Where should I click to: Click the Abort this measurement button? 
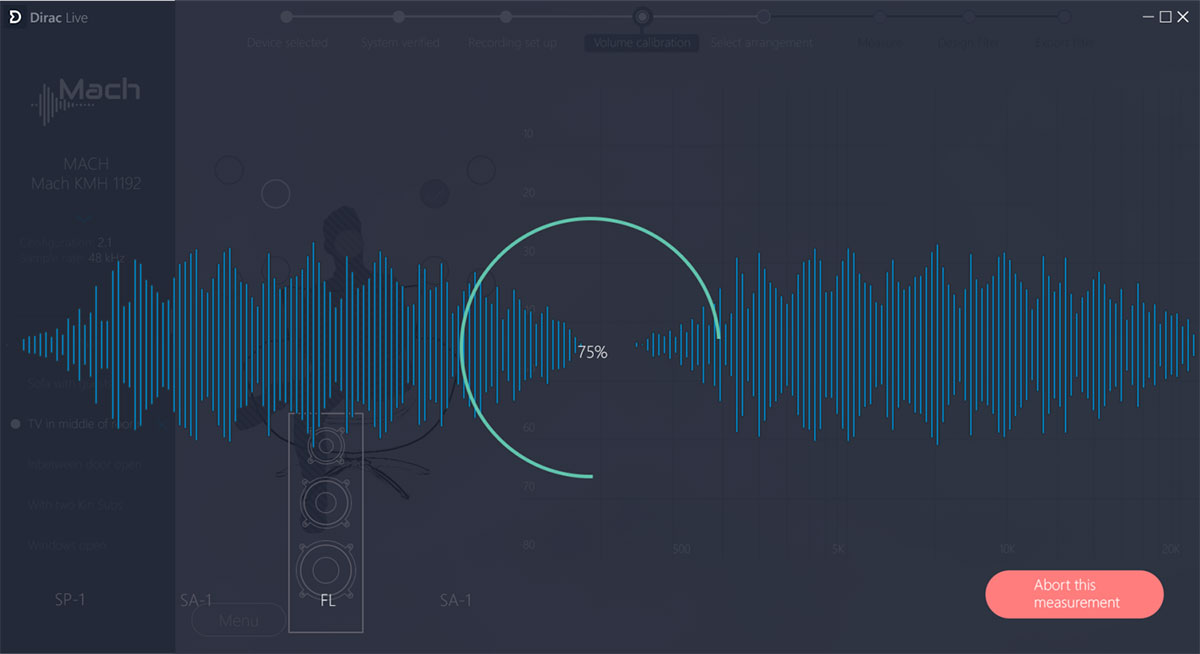(1074, 594)
